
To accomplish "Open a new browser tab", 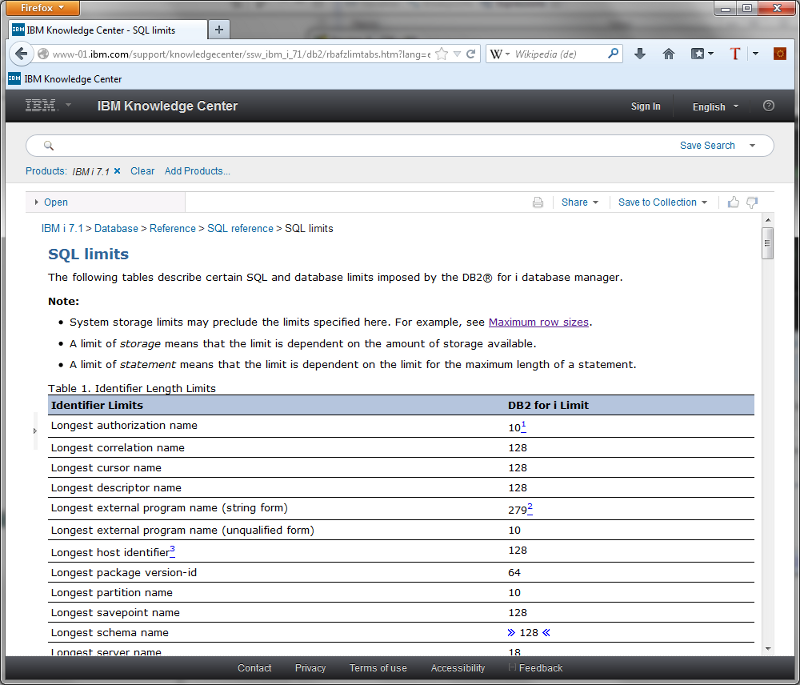I will click(219, 29).
